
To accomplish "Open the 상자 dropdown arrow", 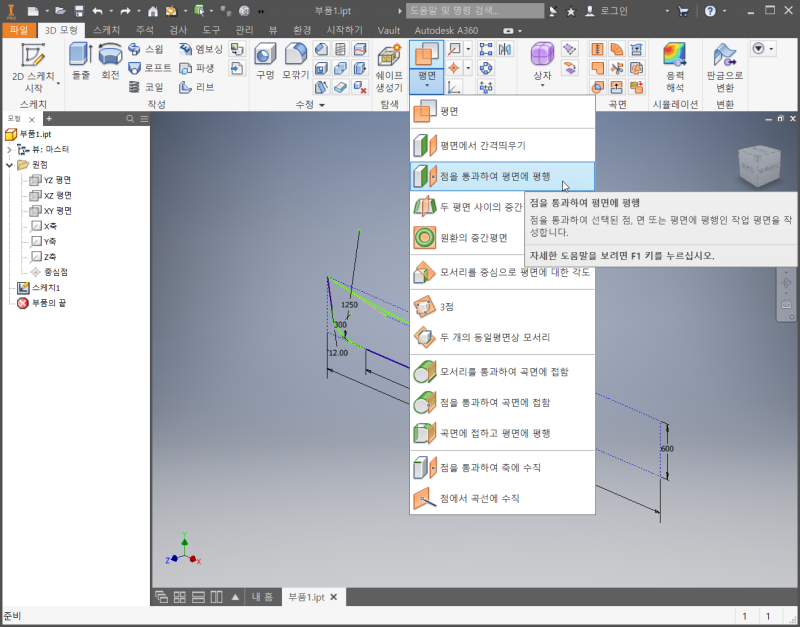I will pyautogui.click(x=542, y=86).
